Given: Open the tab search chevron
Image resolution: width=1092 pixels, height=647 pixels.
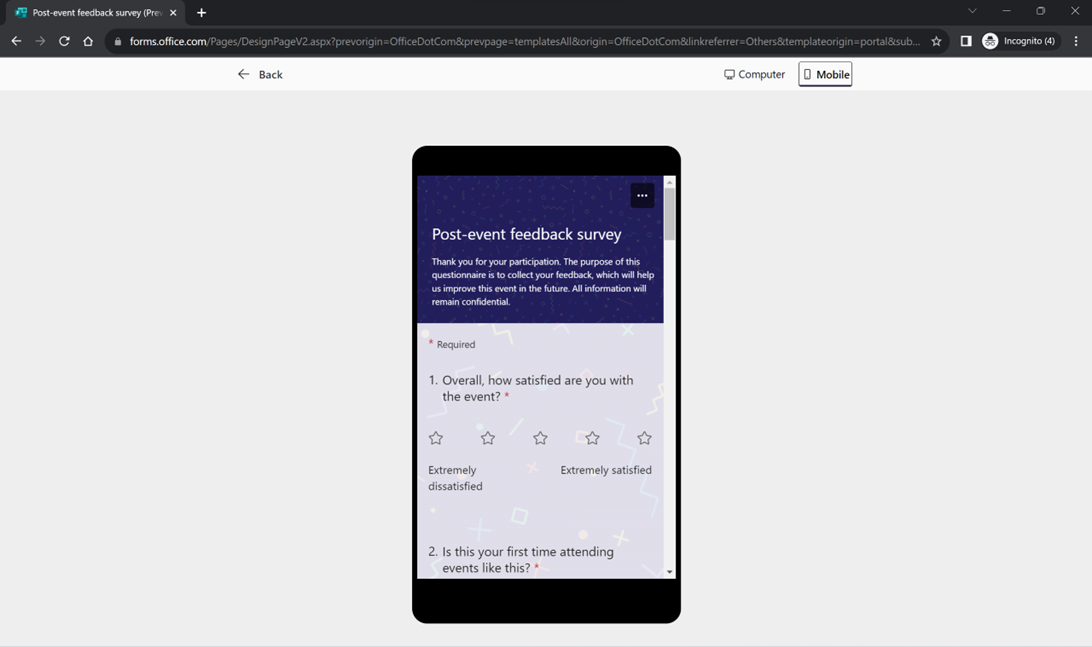Looking at the screenshot, I should [x=972, y=10].
